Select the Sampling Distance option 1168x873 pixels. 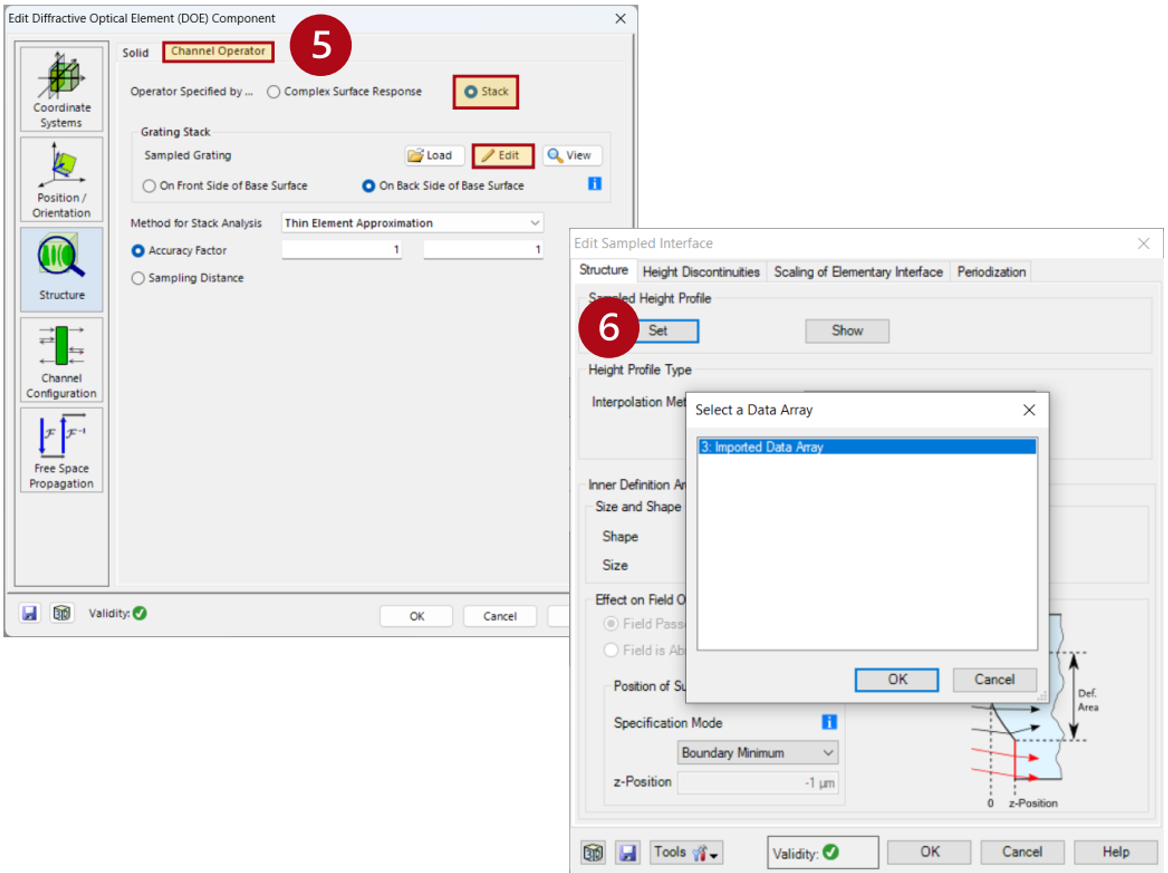point(188,278)
